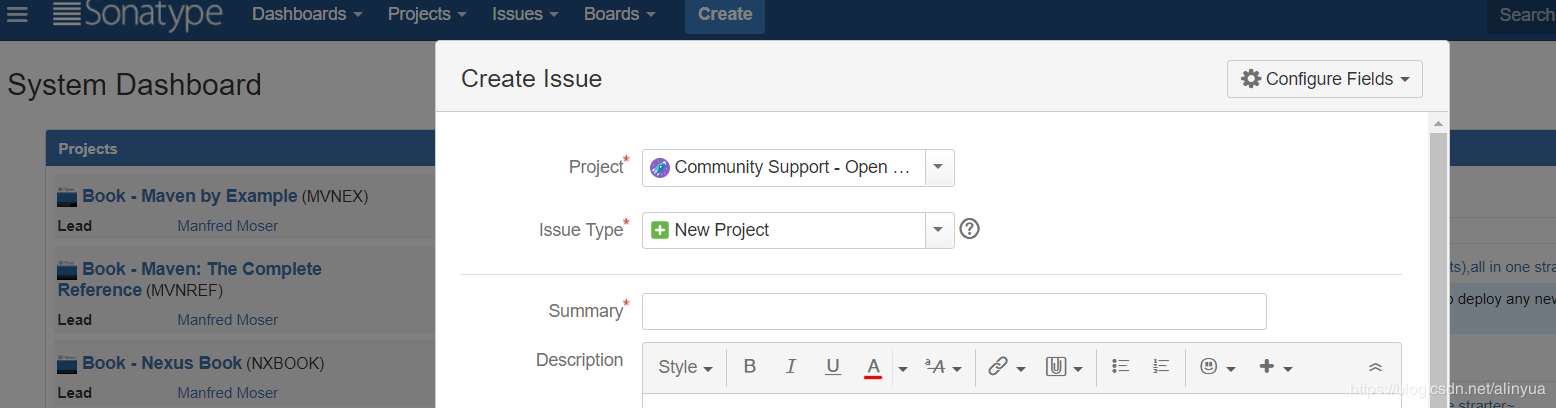Open the Style text format dropdown

tap(685, 367)
